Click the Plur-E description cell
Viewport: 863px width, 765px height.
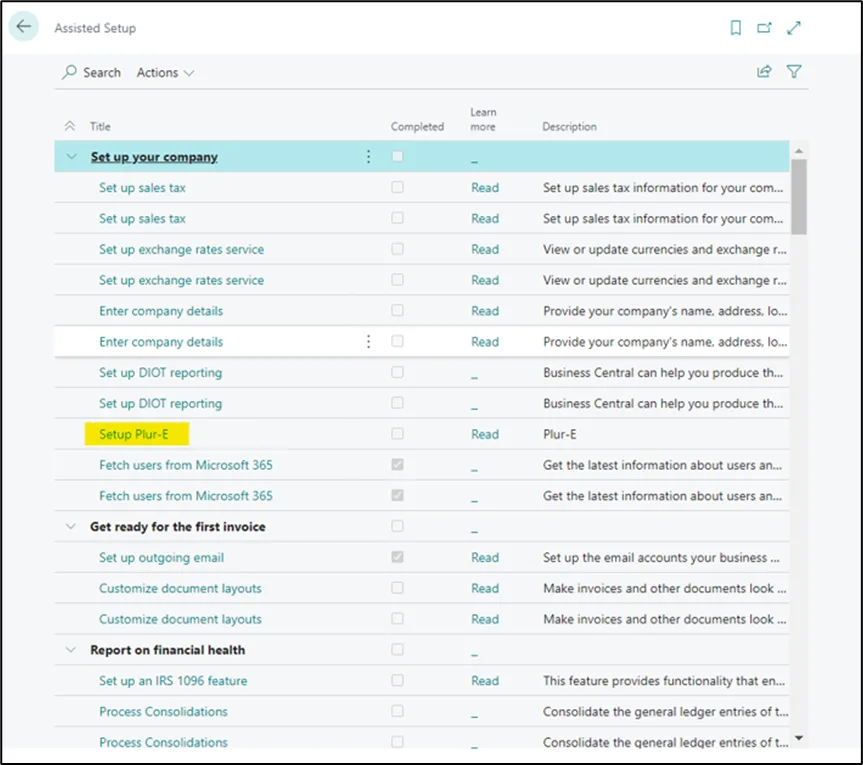[560, 434]
